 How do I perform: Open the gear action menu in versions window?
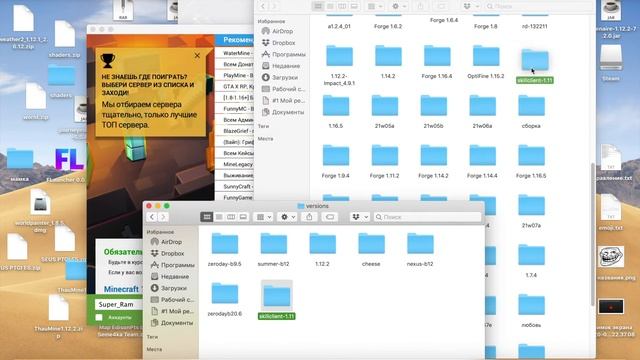click(x=287, y=217)
